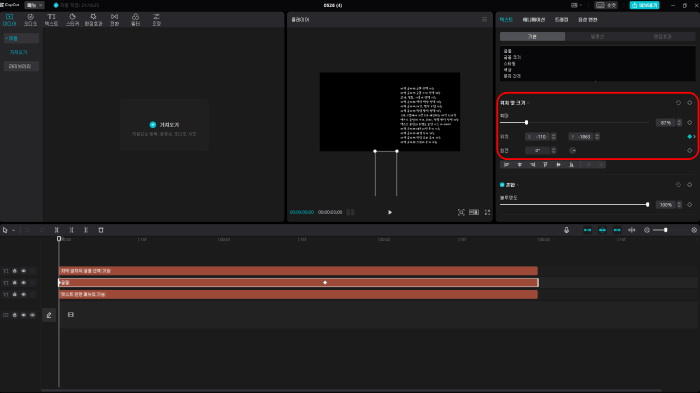Select the Bubble (말풍선) sub-tab
700x393 pixels.
coord(597,37)
